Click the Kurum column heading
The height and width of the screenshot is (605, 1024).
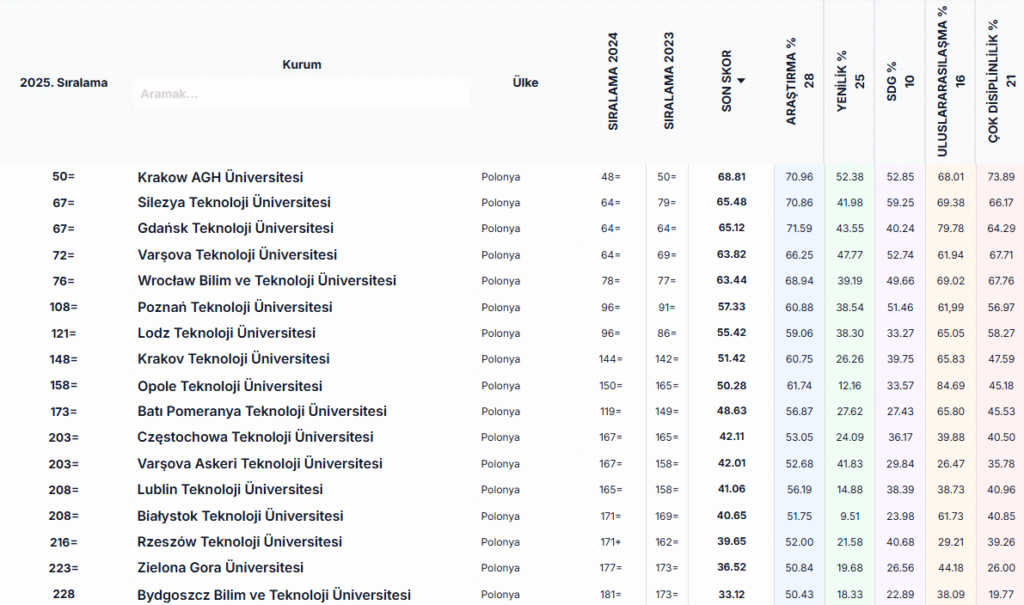click(x=301, y=64)
